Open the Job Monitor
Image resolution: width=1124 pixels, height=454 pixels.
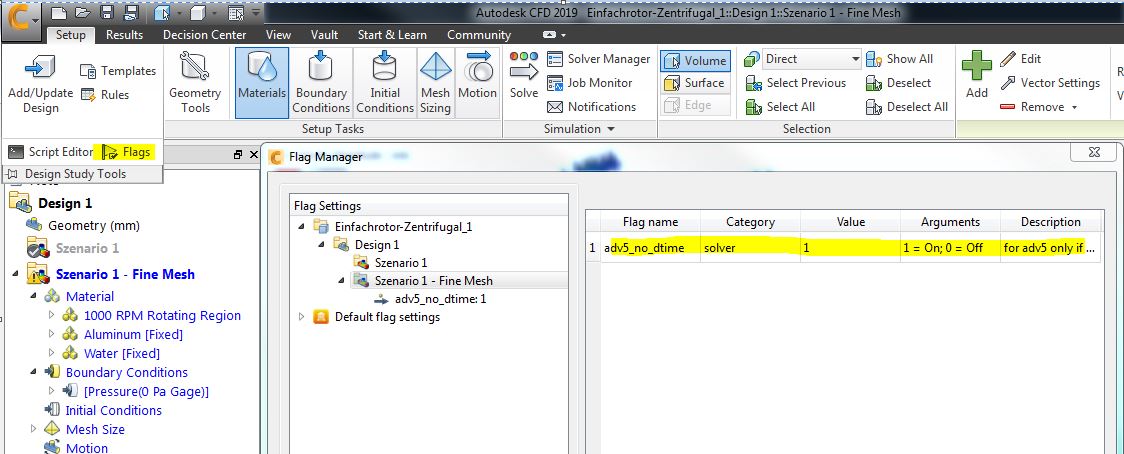click(589, 82)
